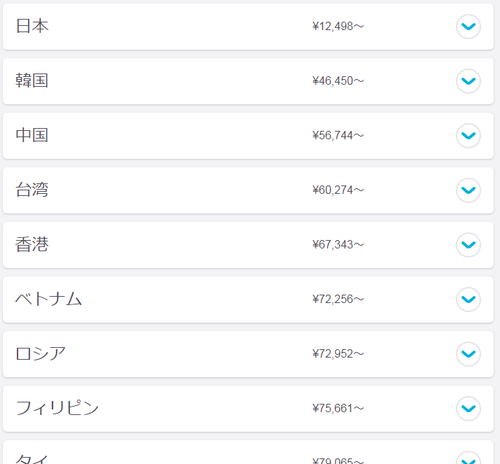
Task: Expand the タイ row chevron
Action: point(468,458)
